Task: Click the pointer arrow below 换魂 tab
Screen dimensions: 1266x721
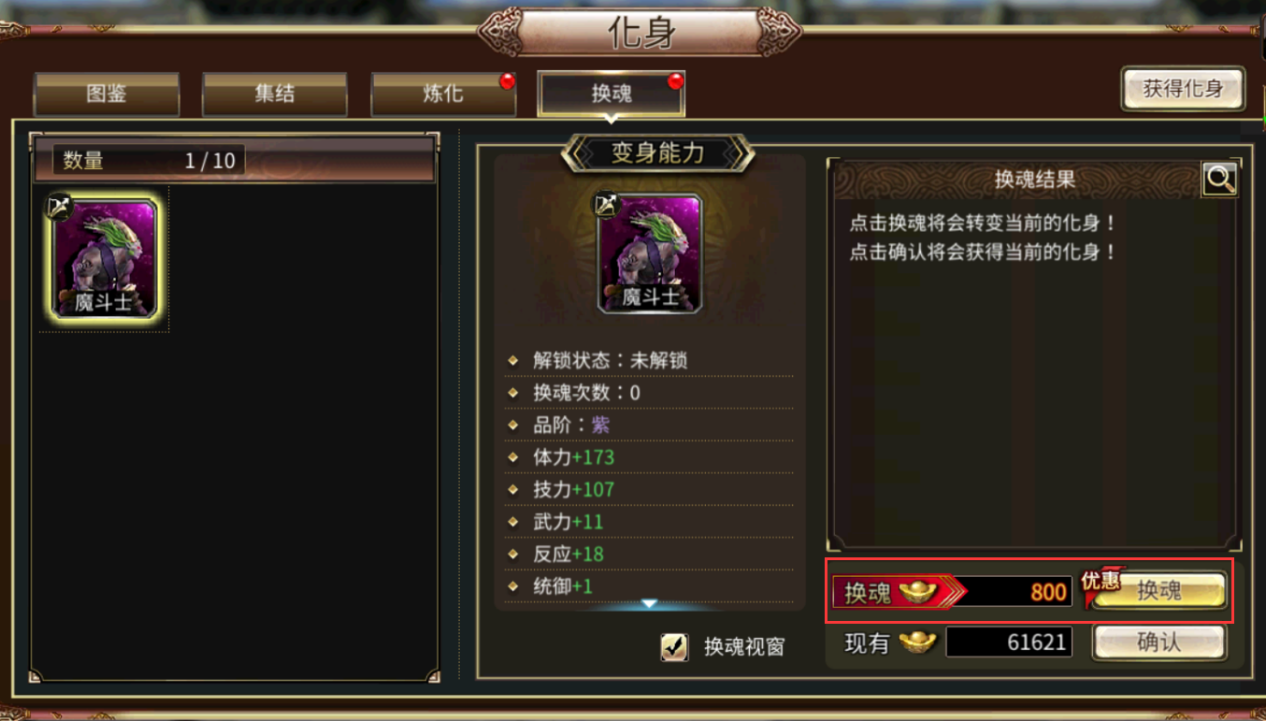Action: click(x=611, y=120)
